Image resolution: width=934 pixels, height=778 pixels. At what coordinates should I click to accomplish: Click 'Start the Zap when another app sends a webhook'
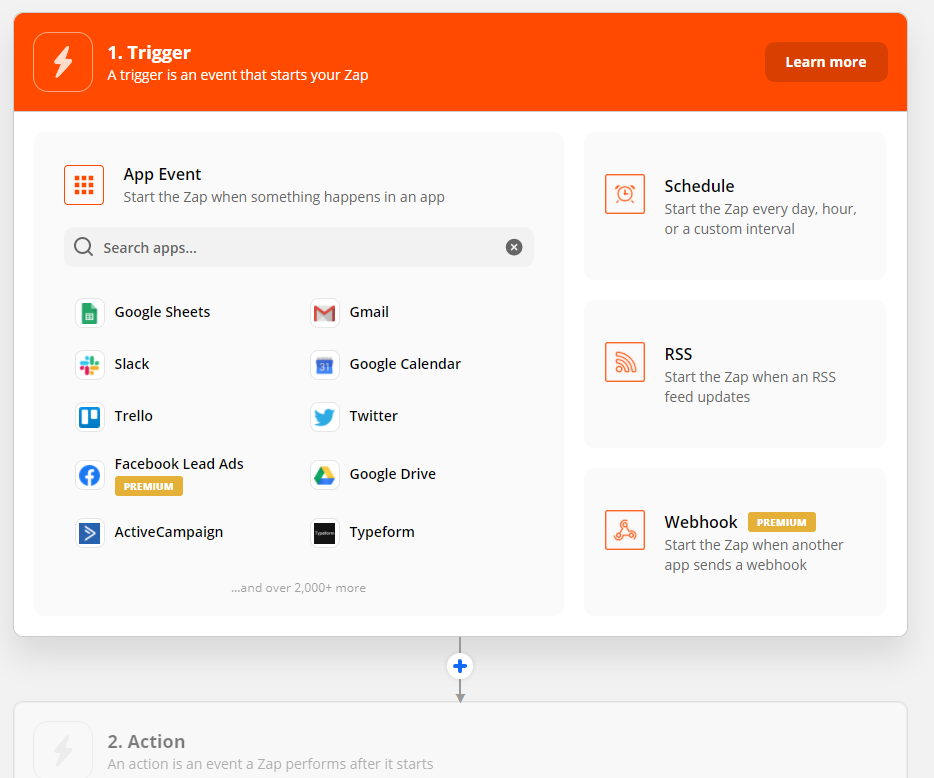pyautogui.click(x=754, y=555)
